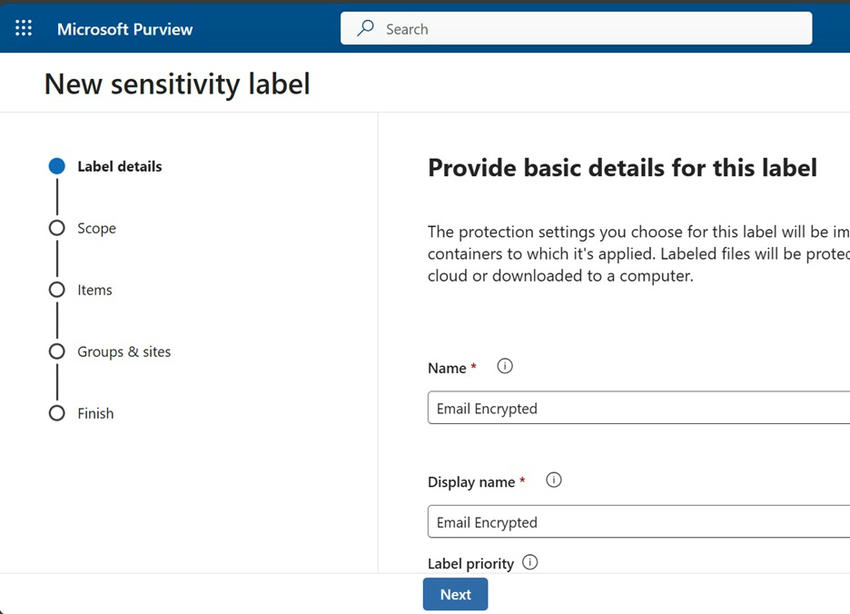Click the Label priority info icon
850x614 pixels.
coord(530,562)
